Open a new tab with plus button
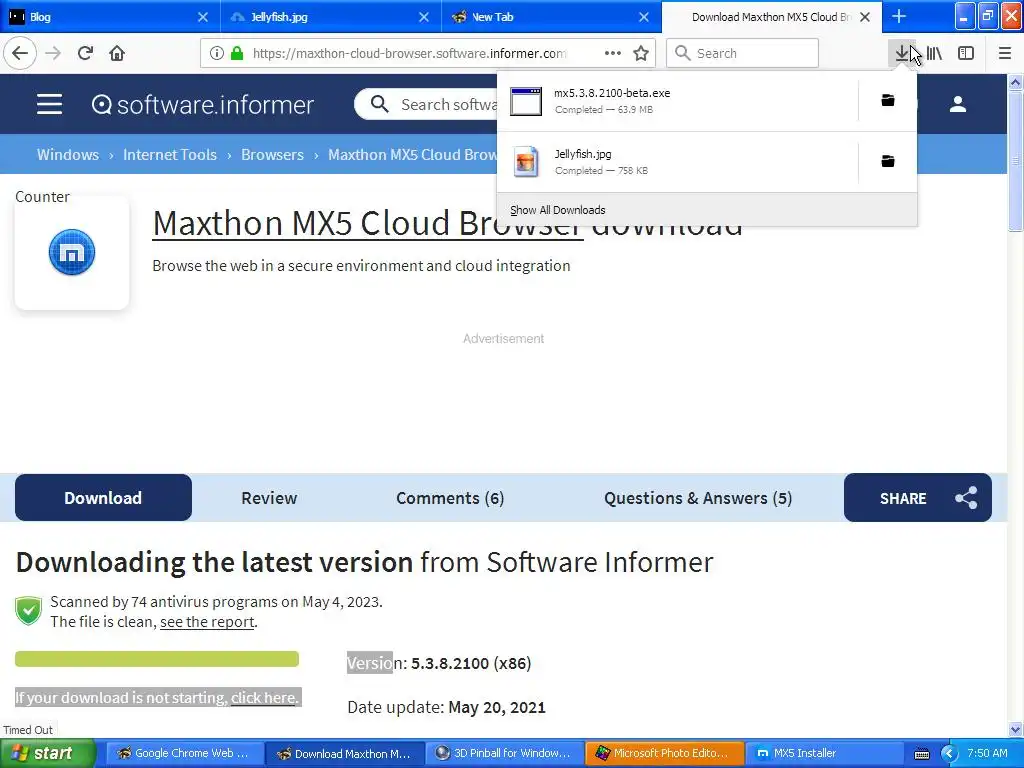Screen dimensions: 1024x768 coord(899,16)
